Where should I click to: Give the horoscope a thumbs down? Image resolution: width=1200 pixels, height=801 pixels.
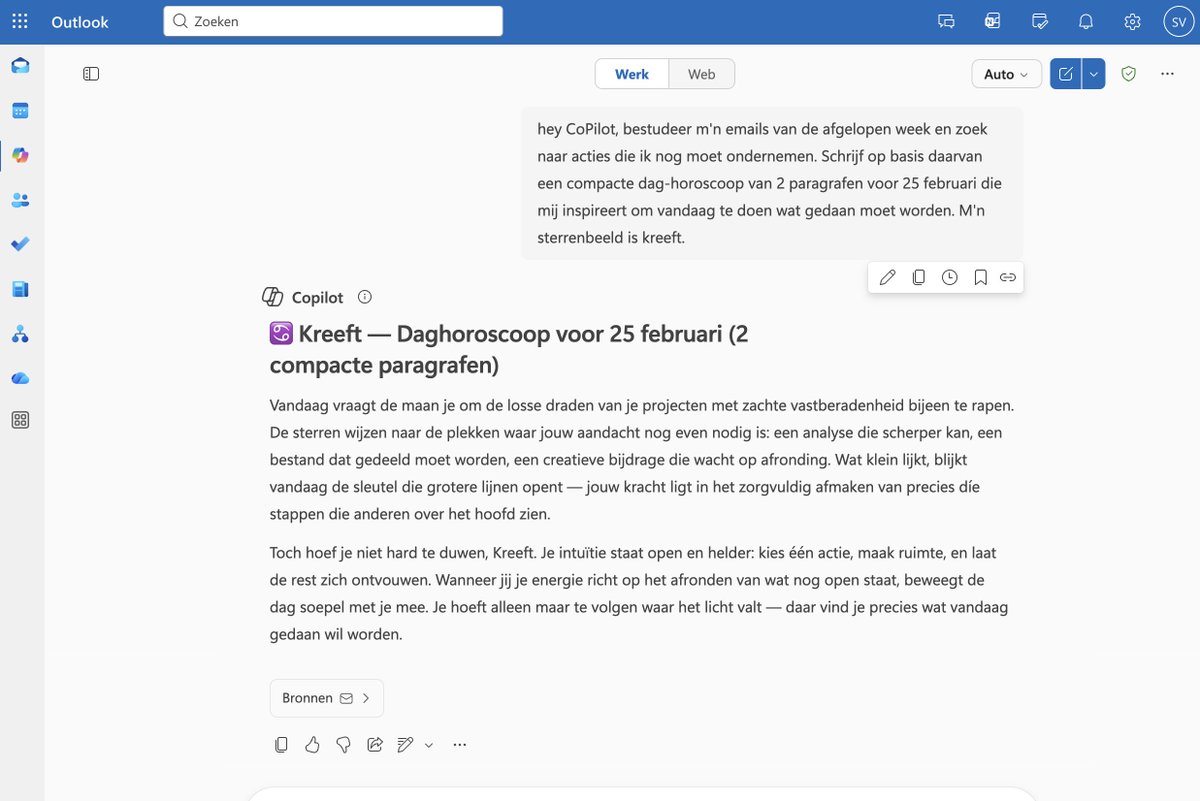click(343, 744)
